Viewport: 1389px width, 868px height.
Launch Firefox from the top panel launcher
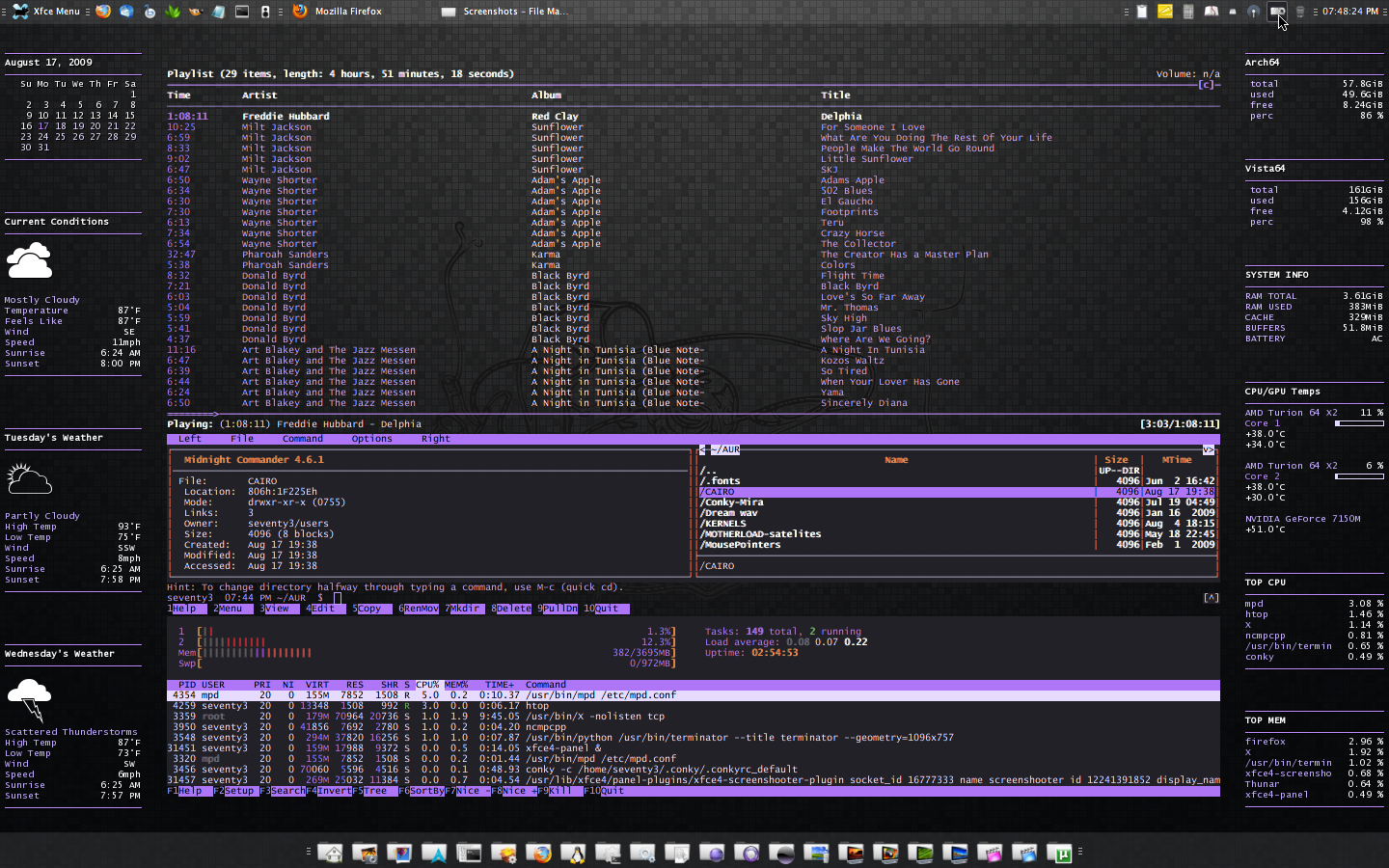pyautogui.click(x=102, y=12)
